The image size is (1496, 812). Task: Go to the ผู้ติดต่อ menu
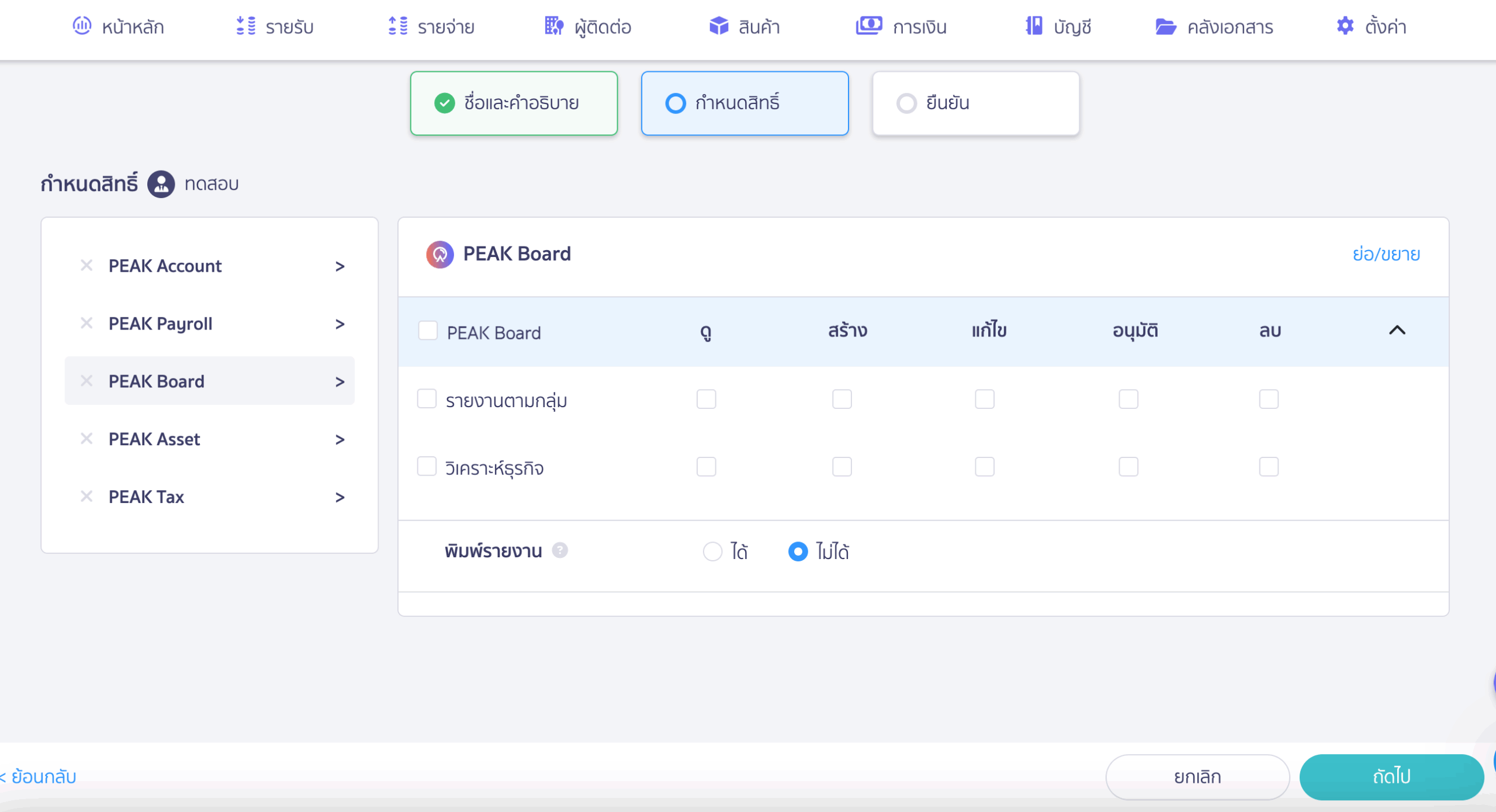click(587, 26)
